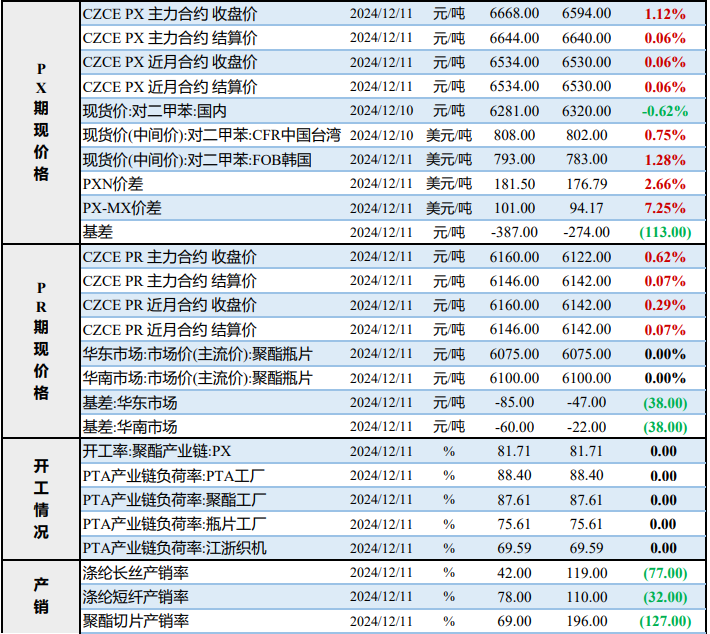Viewport: 710px width, 634px height.
Task: Click the 开工情况 section header cell
Action: tap(41, 498)
